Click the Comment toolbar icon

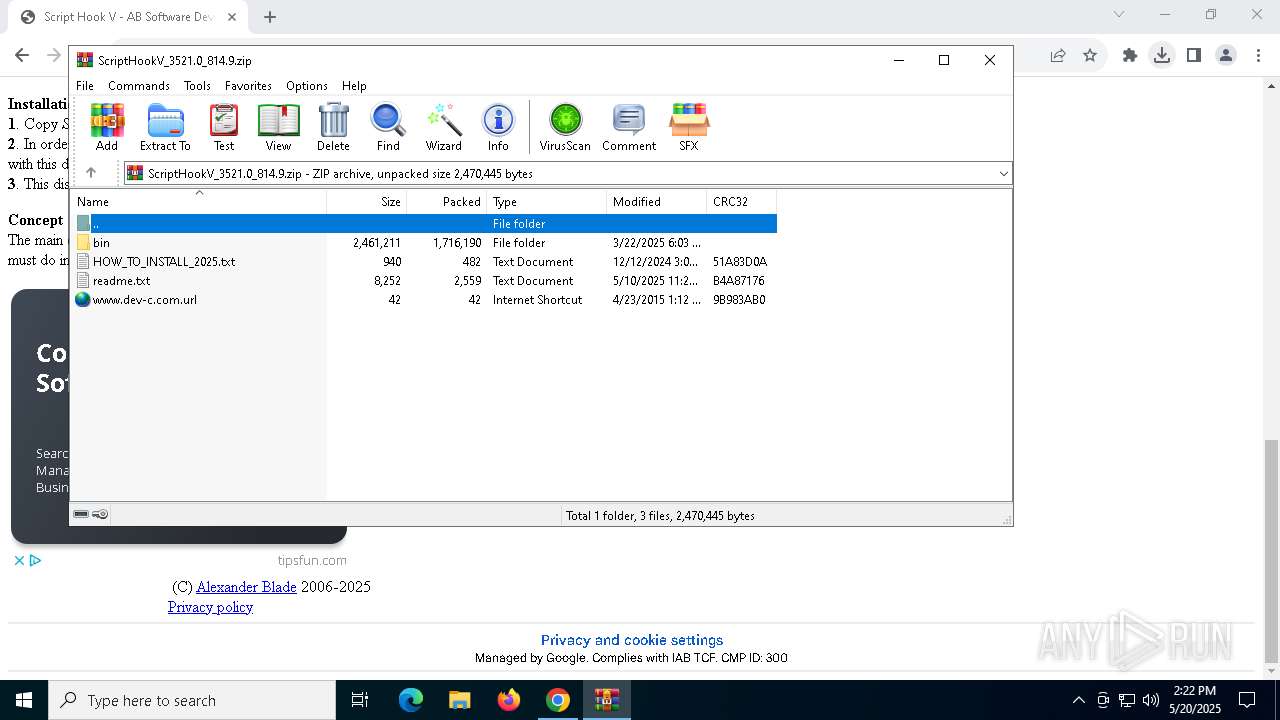(629, 127)
